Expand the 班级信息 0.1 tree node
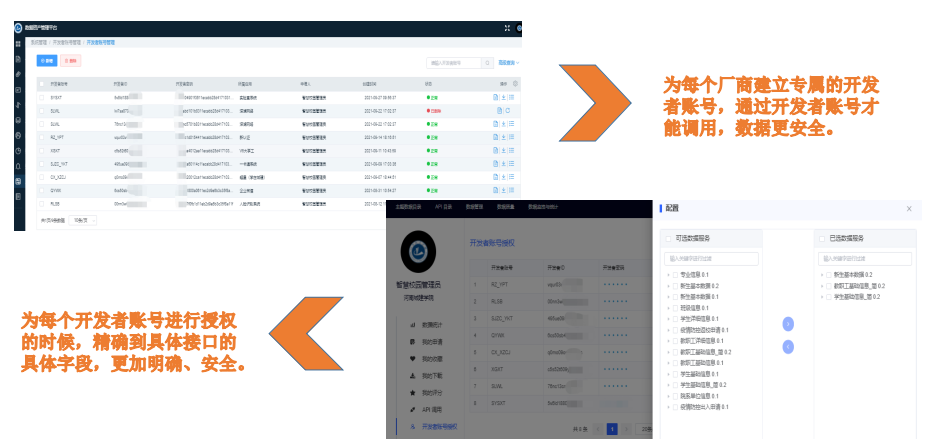 [x=668, y=307]
